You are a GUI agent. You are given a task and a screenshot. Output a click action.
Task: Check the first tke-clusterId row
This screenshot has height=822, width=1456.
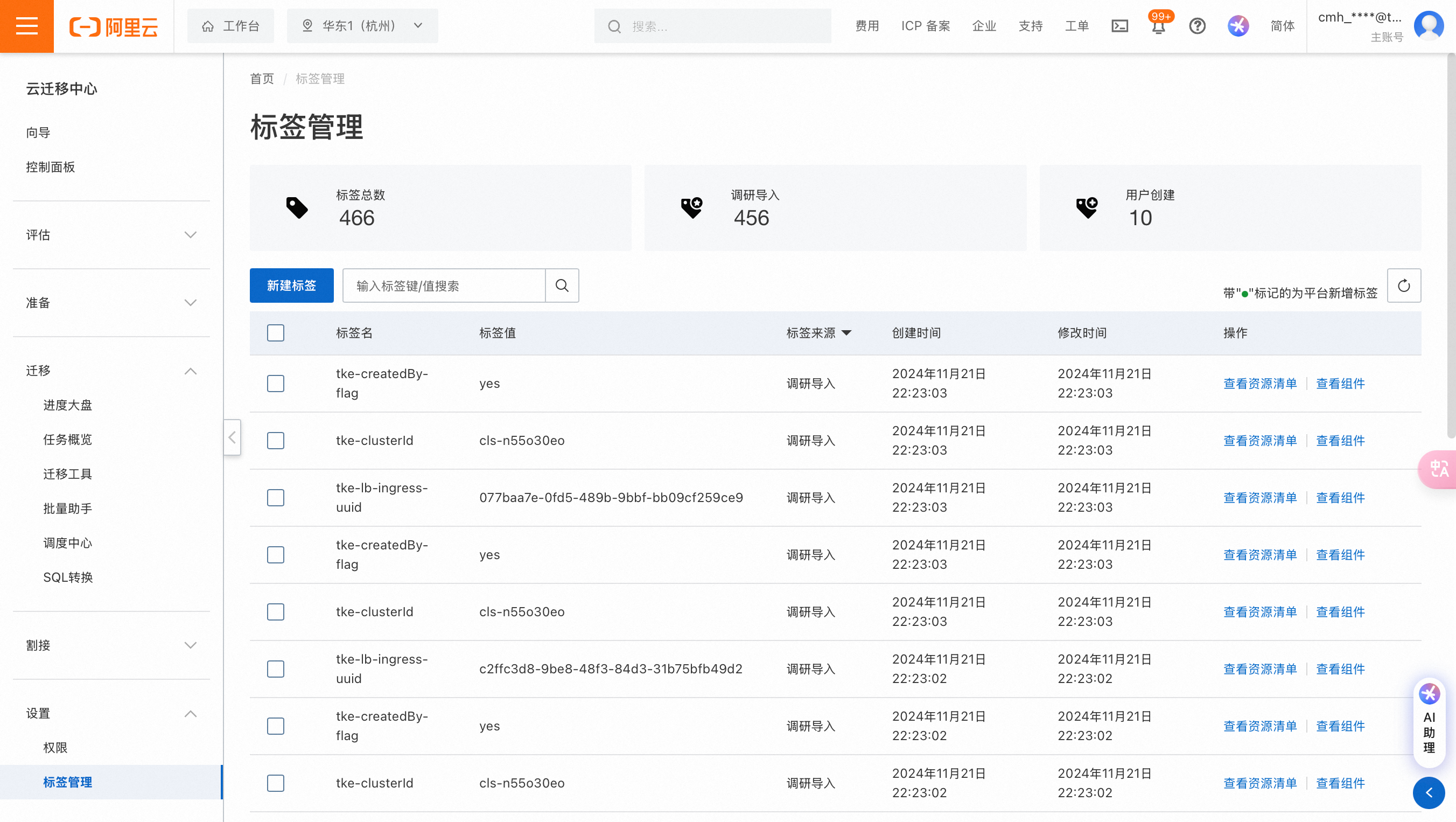tap(275, 441)
